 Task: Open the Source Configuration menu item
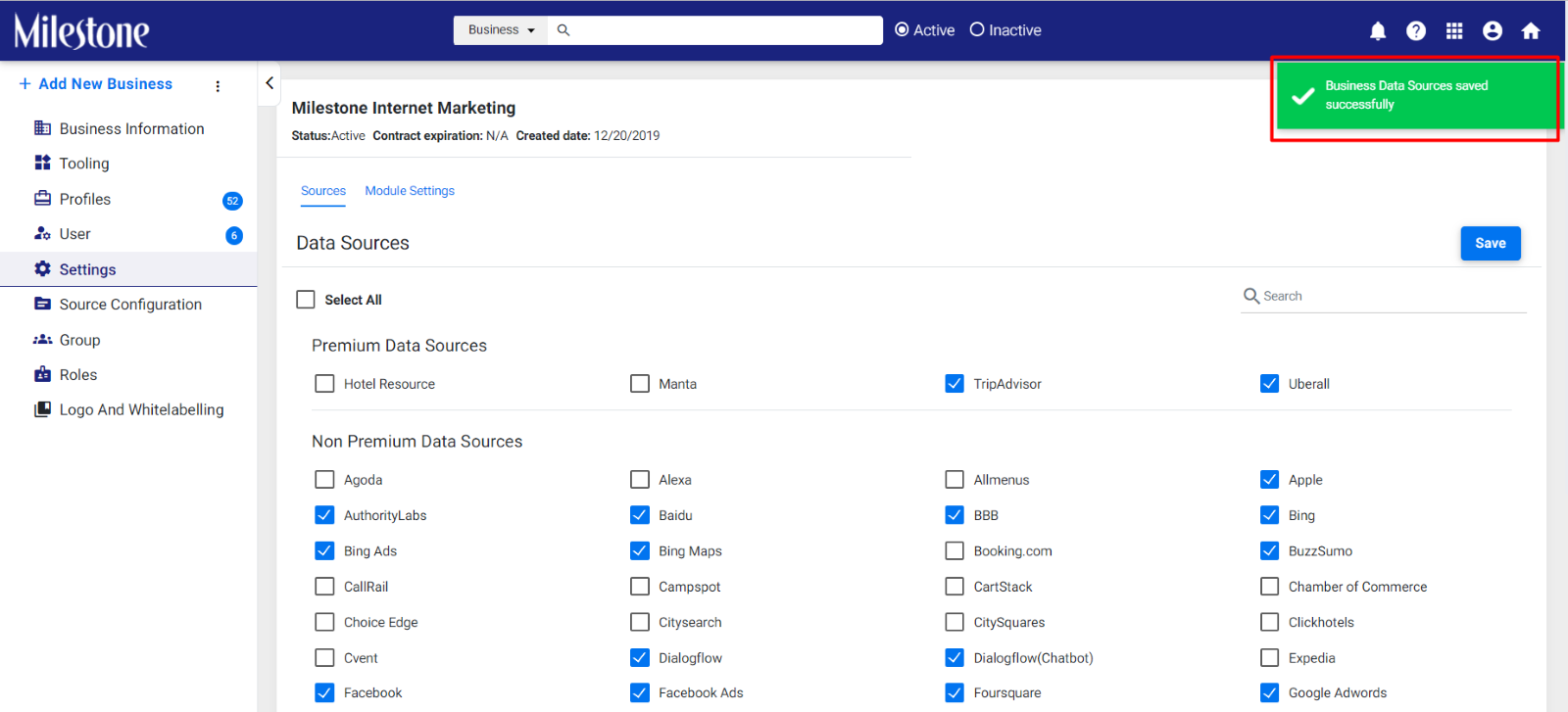[128, 305]
